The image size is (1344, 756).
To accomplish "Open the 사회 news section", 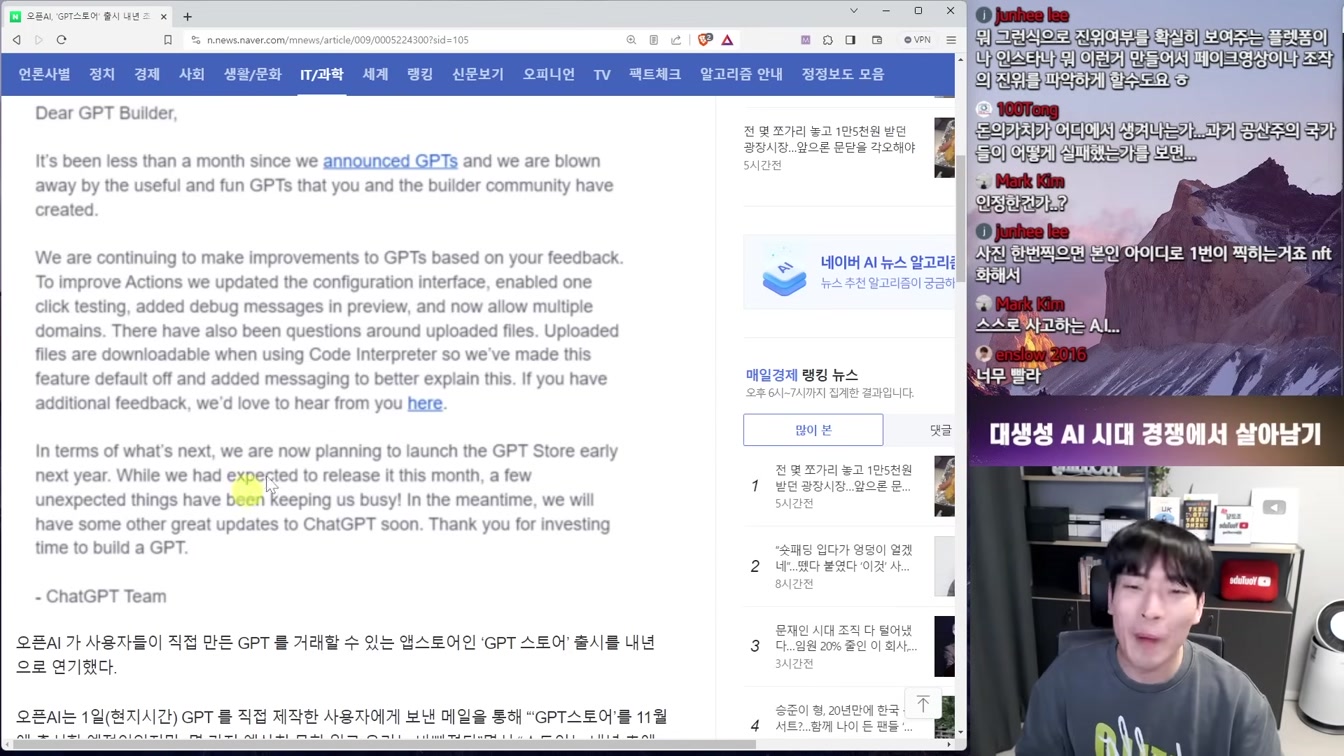I will point(192,74).
